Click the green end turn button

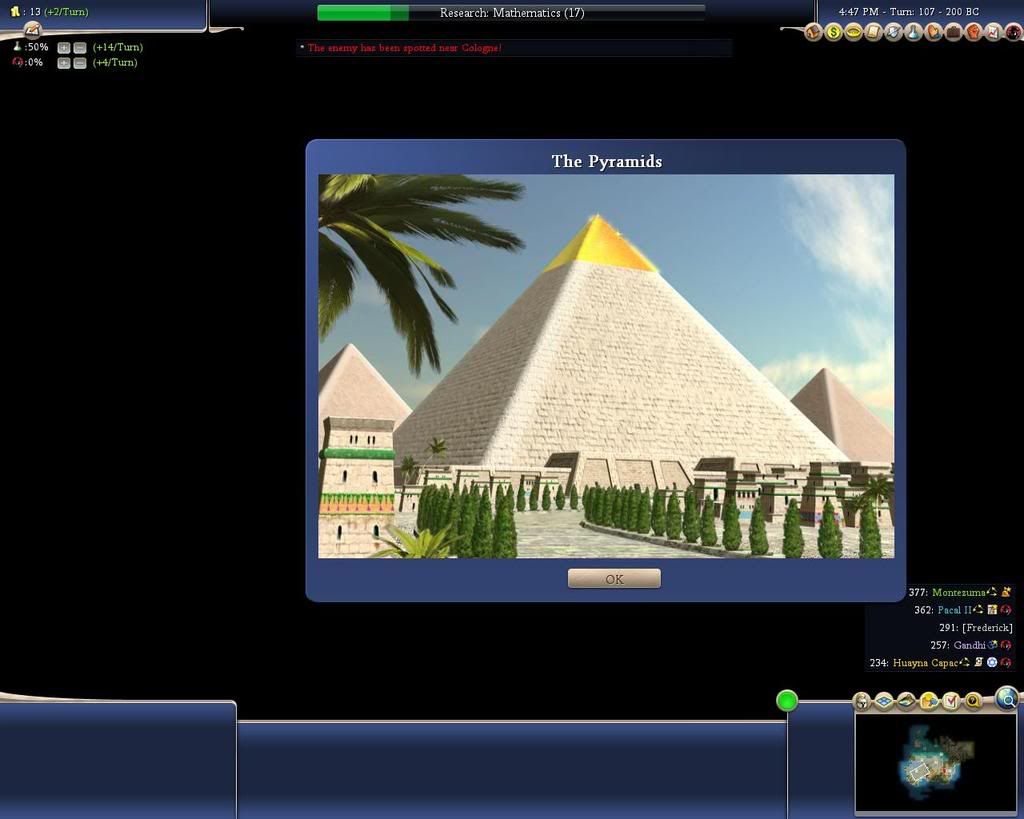point(787,701)
